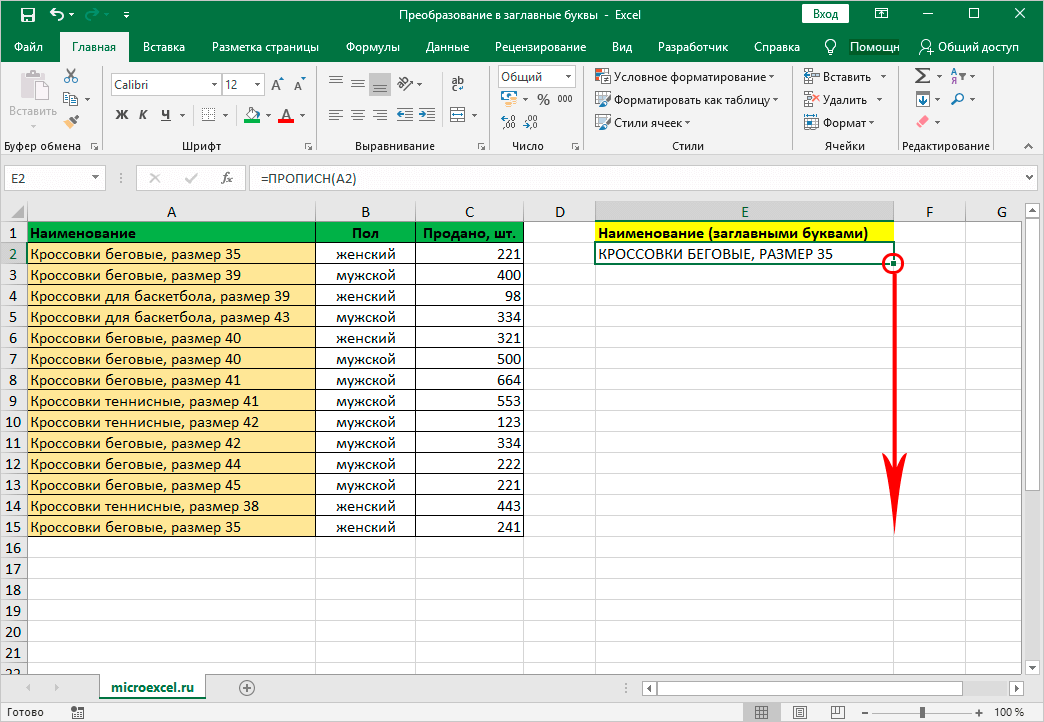Image resolution: width=1044 pixels, height=722 pixels.
Task: Toggle bold formatting (Ж)
Action: tap(122, 115)
